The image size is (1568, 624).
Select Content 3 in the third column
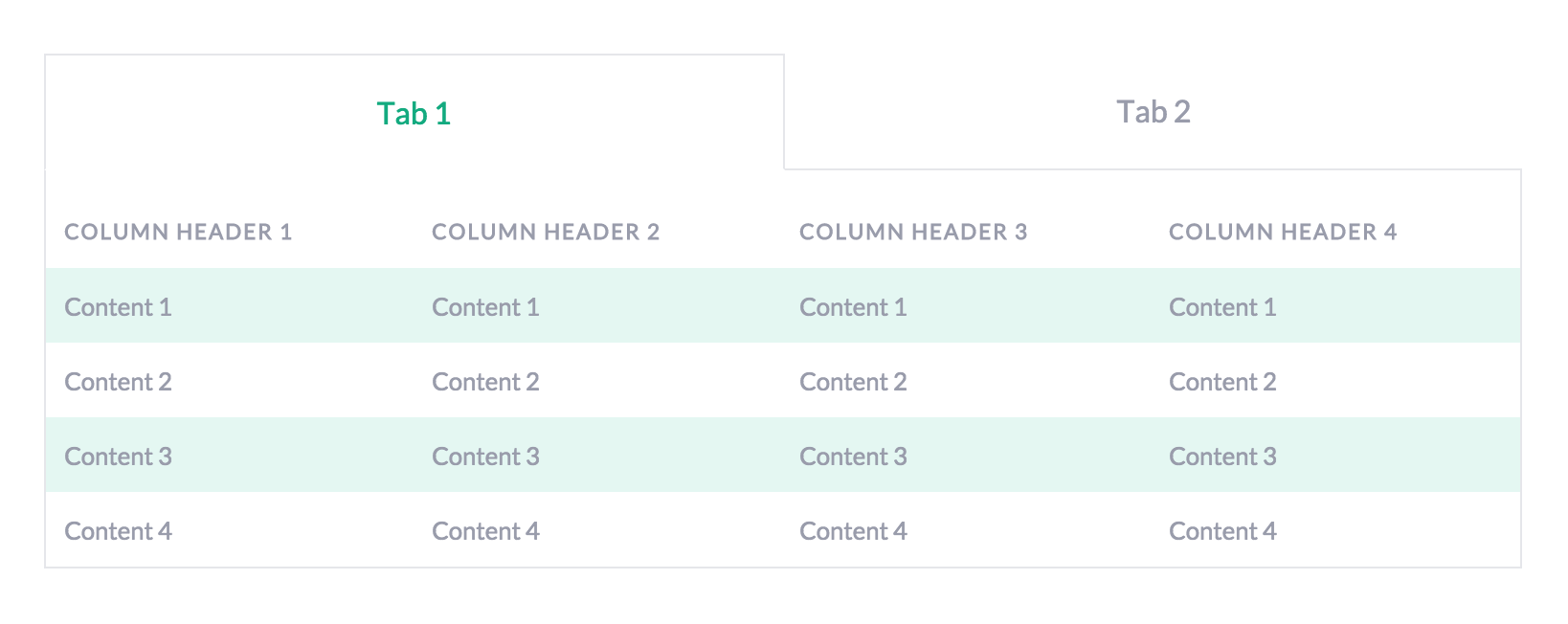(853, 456)
